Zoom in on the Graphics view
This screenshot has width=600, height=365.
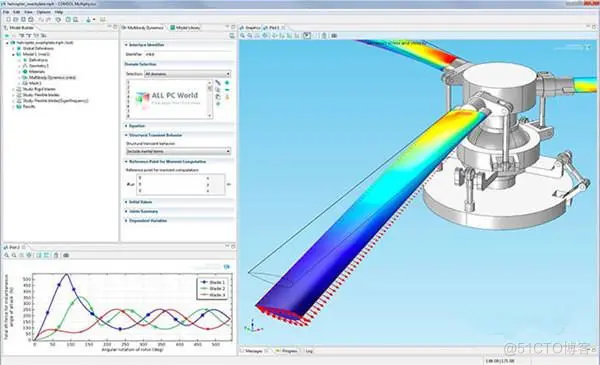[243, 36]
